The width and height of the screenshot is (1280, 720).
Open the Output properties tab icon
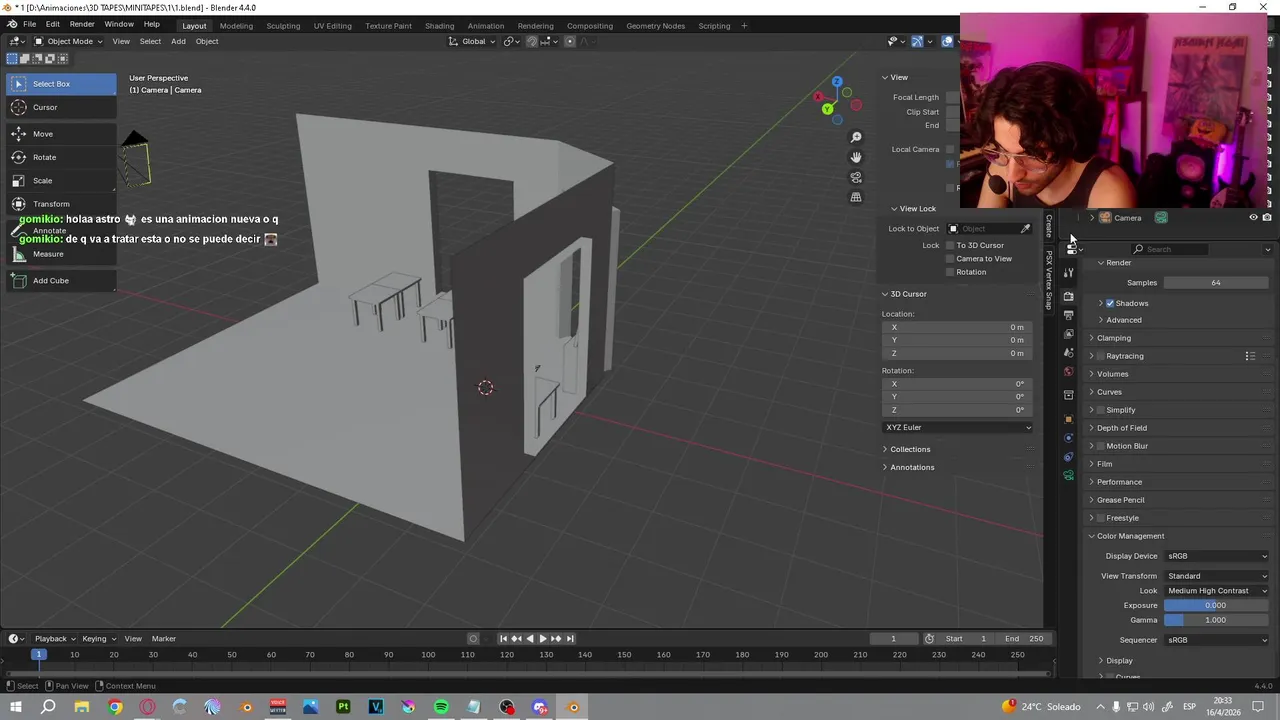(1069, 315)
